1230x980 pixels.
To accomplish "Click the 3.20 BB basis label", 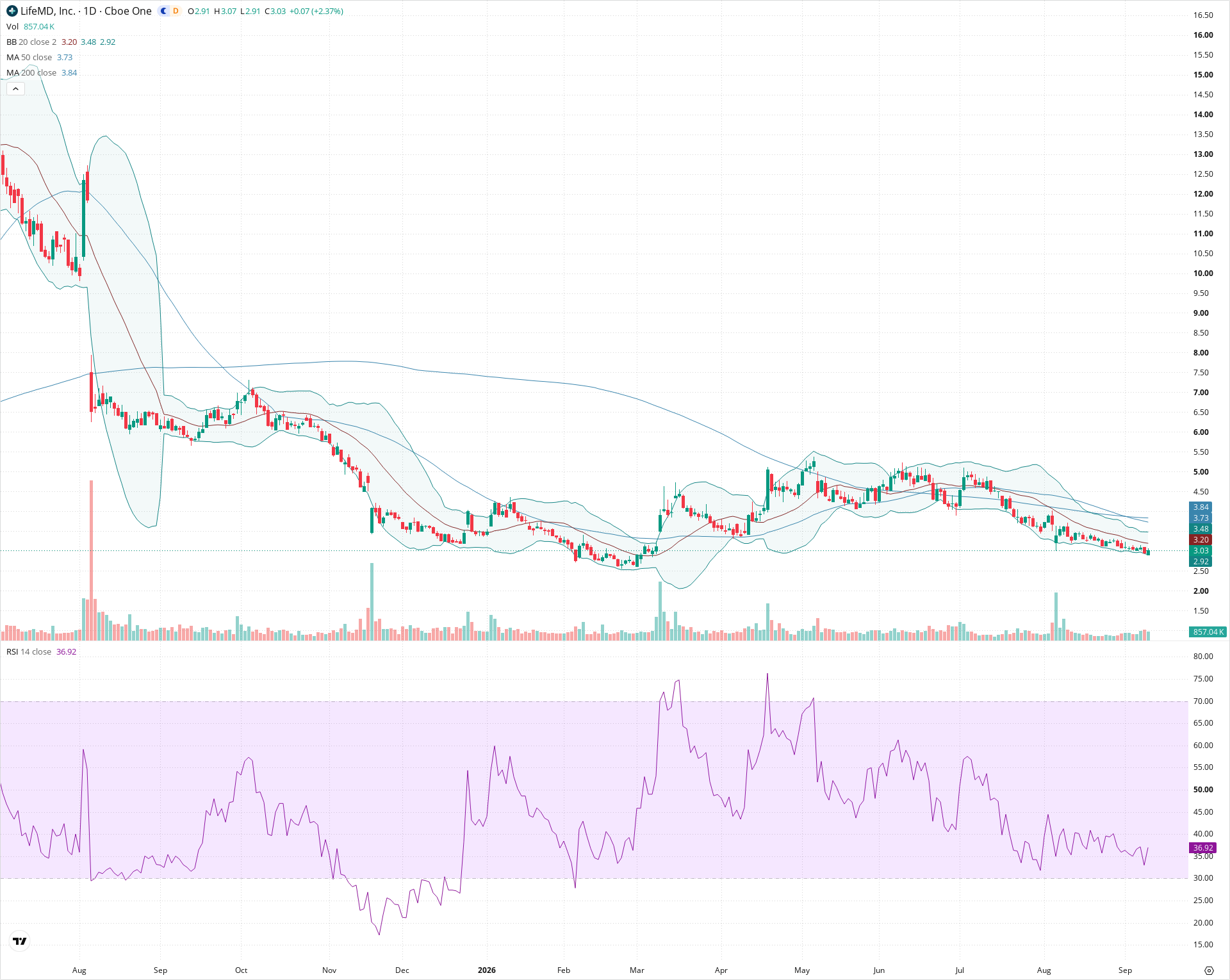I will [x=1201, y=539].
